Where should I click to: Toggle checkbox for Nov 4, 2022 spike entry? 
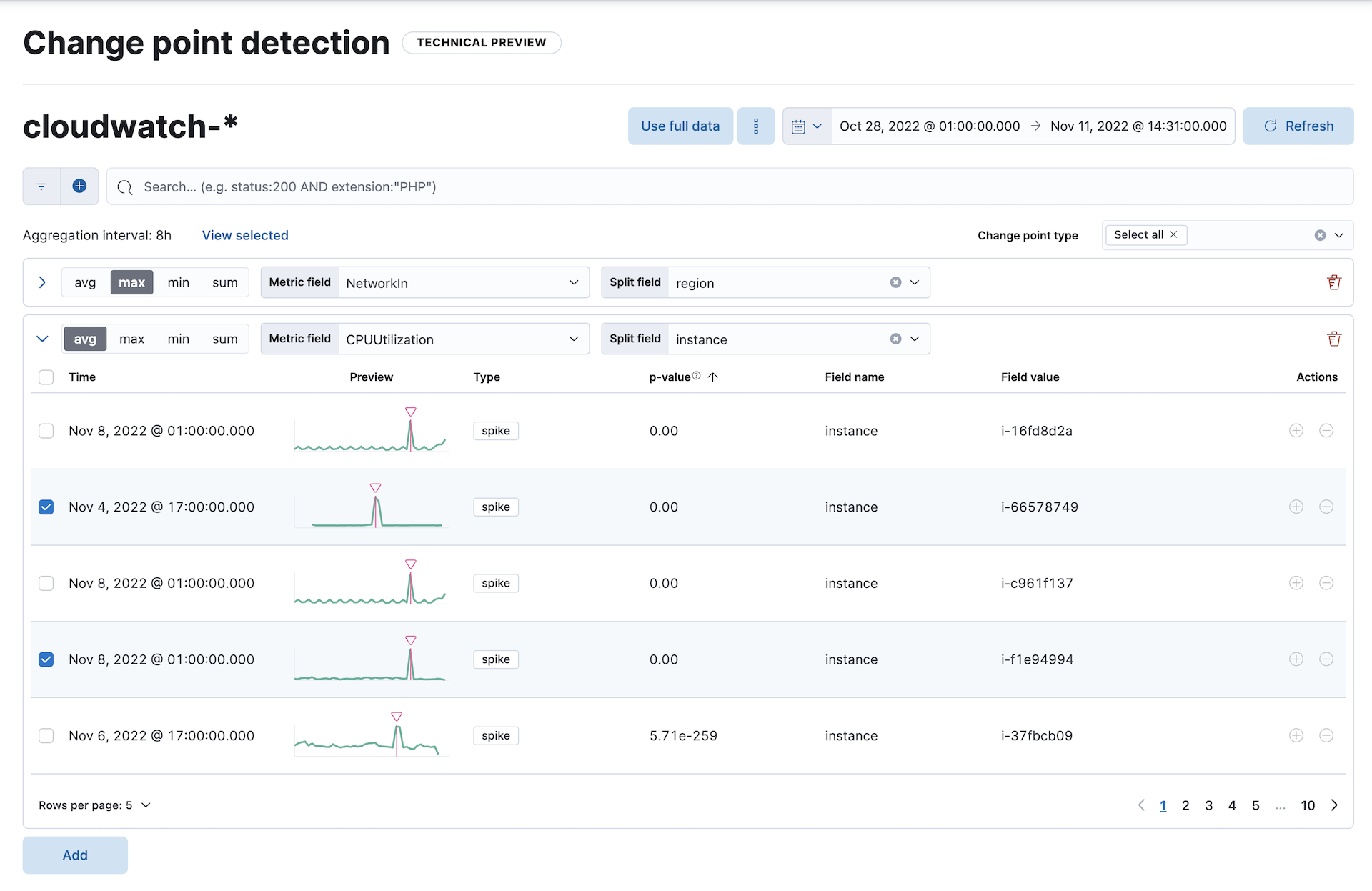pos(47,506)
